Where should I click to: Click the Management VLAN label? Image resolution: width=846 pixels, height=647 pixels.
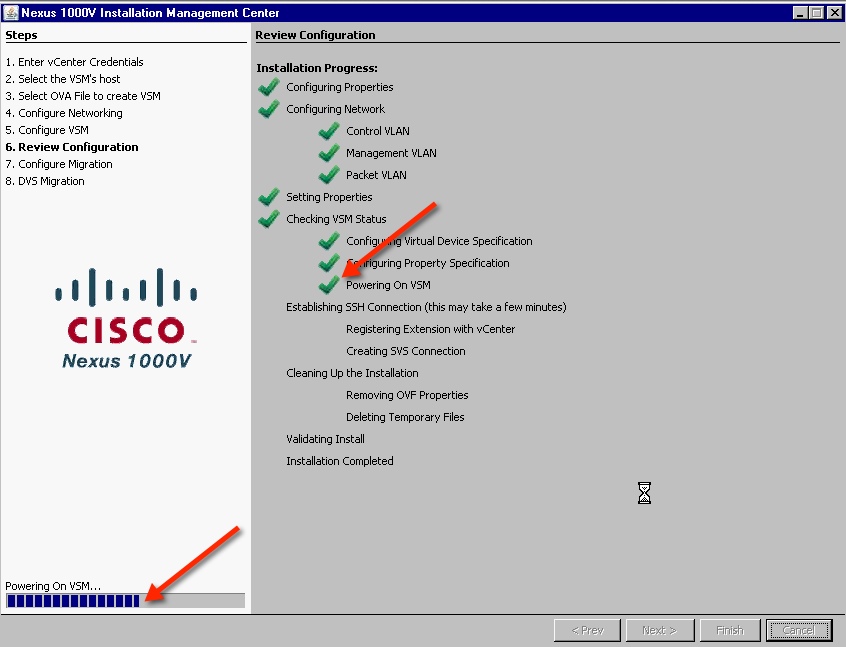click(x=391, y=153)
